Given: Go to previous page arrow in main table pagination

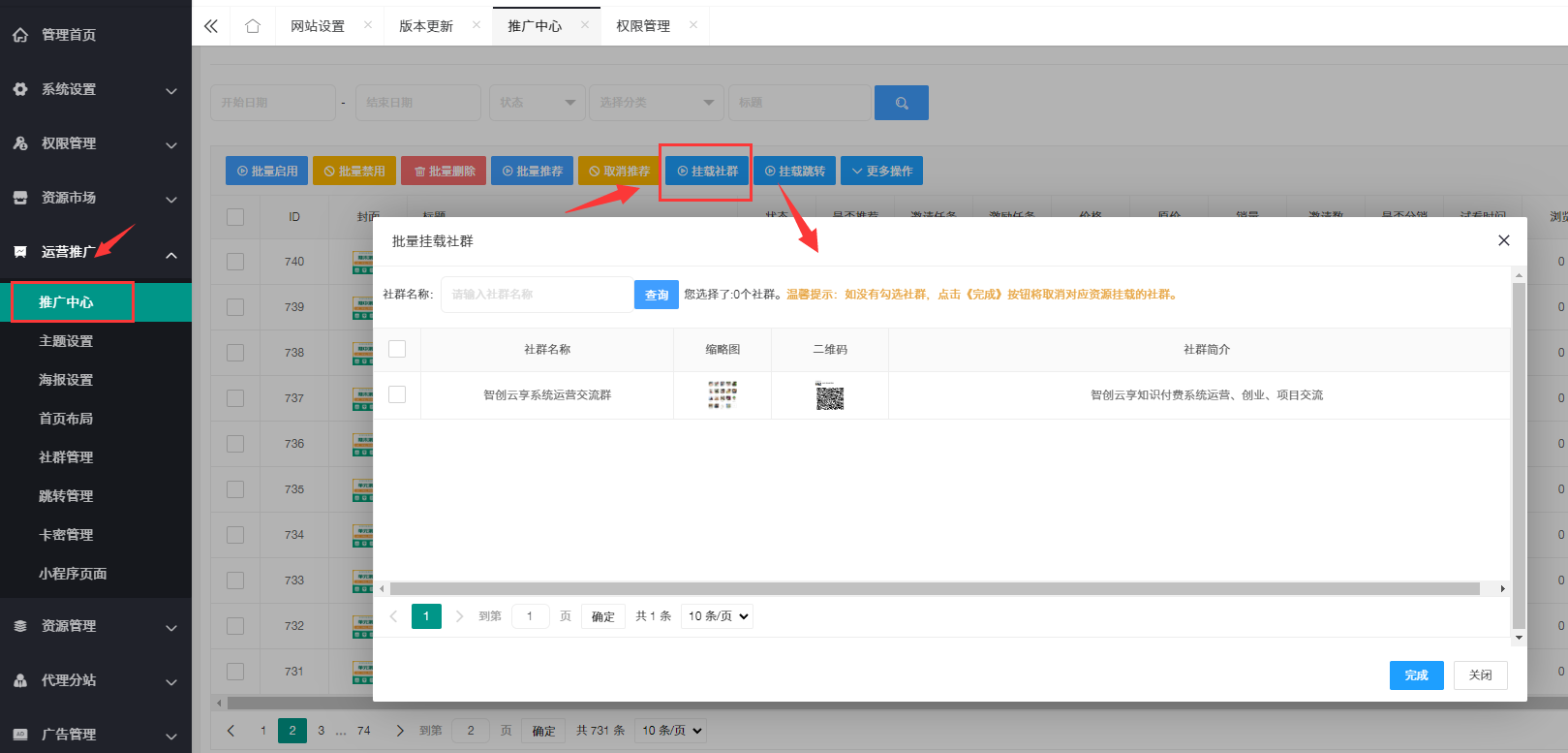Looking at the screenshot, I should coord(231,731).
